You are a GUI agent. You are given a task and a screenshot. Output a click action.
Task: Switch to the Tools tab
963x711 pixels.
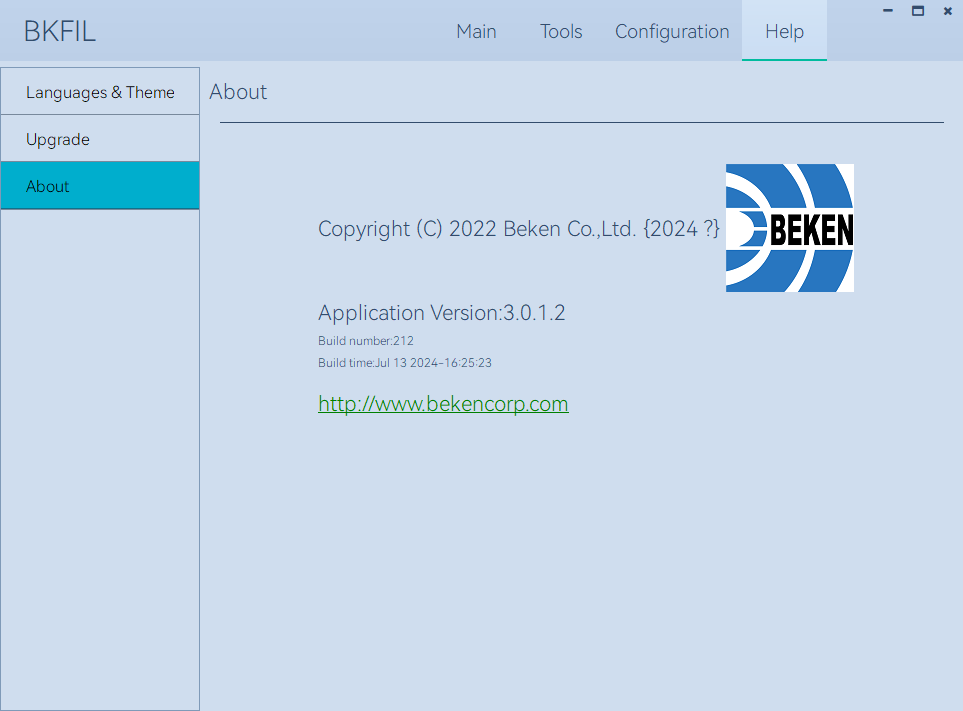(561, 31)
